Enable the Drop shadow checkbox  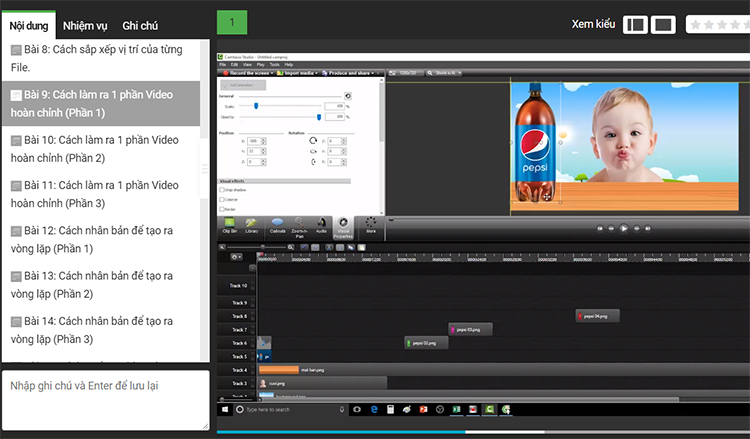pos(222,189)
